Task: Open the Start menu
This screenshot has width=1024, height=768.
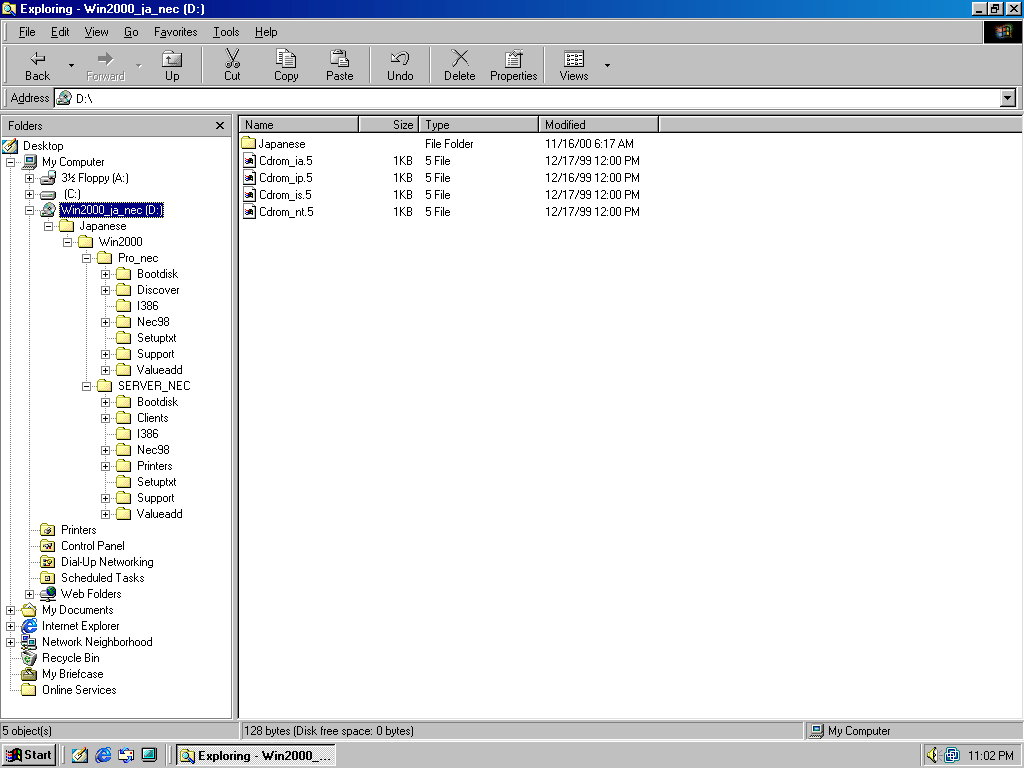Action: pos(29,756)
